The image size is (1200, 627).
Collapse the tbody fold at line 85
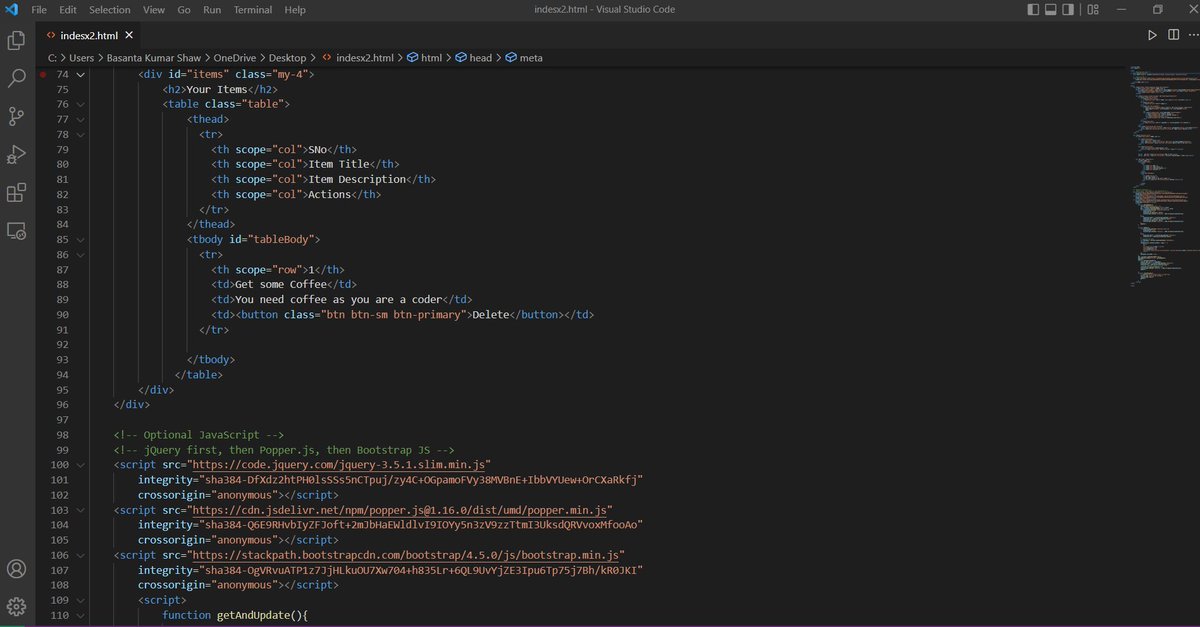tap(81, 240)
